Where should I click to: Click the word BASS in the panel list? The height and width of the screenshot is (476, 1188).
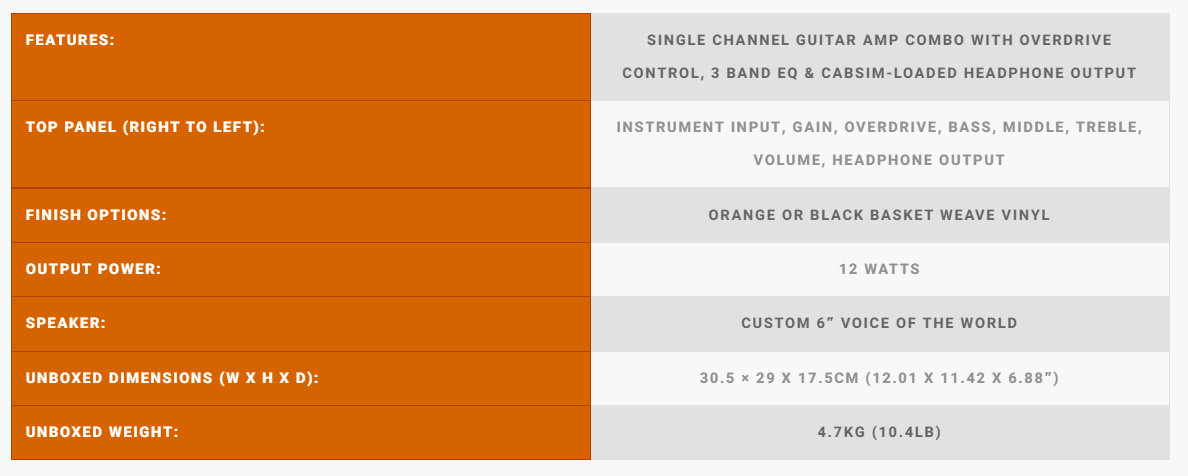970,127
